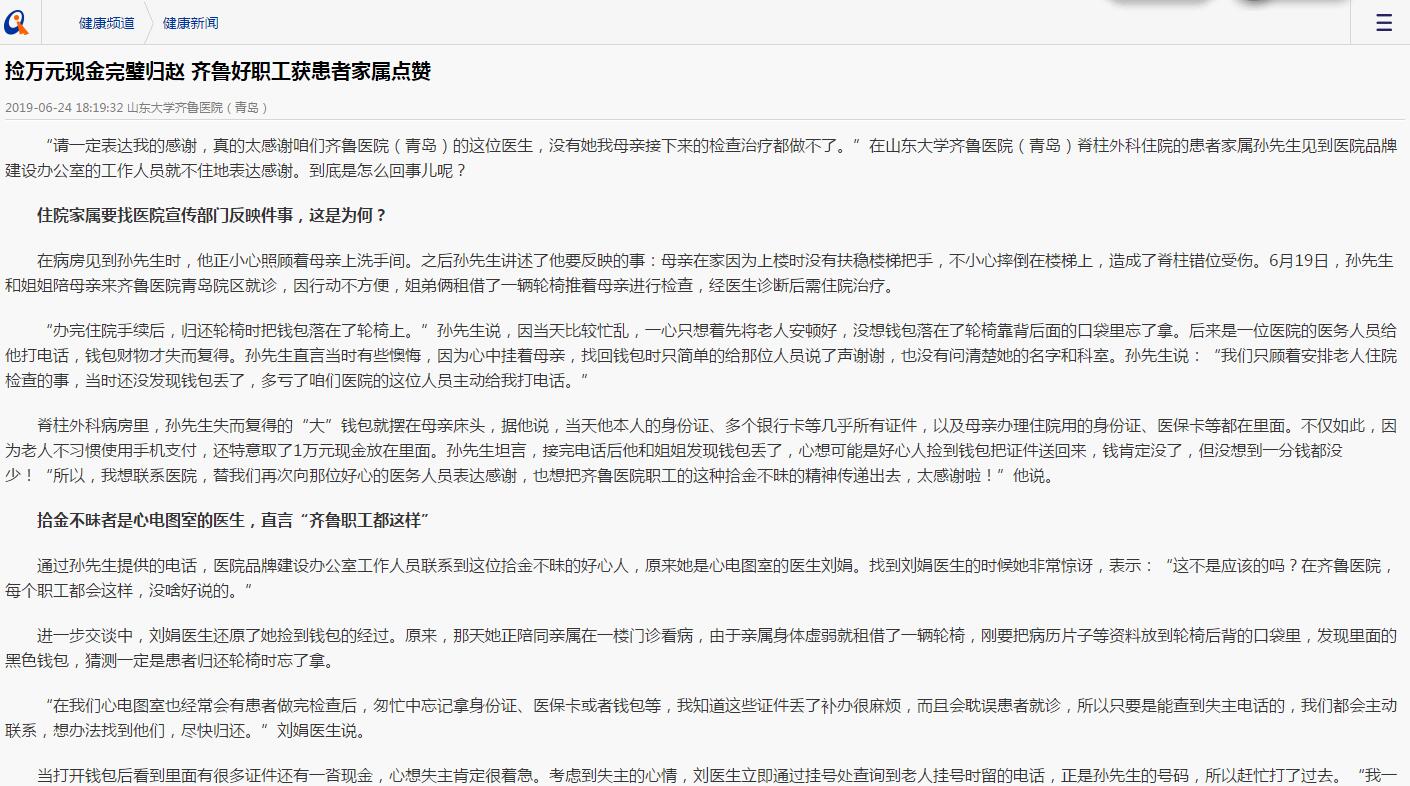The image size is (1410, 786).
Task: Click paragraph starting “办完住院手续后
Action: (x=700, y=355)
